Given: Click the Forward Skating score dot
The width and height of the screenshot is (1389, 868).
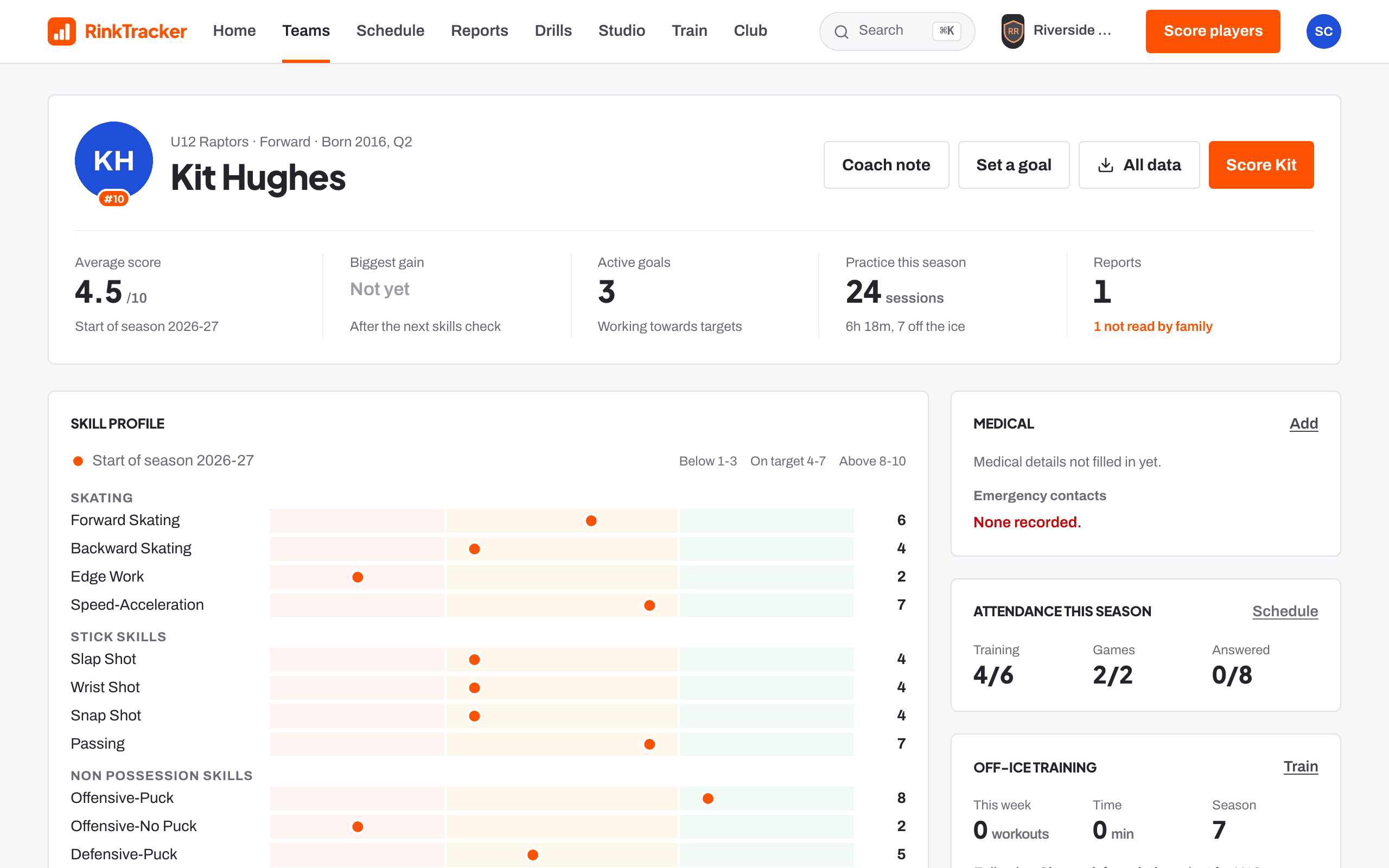Looking at the screenshot, I should point(591,521).
